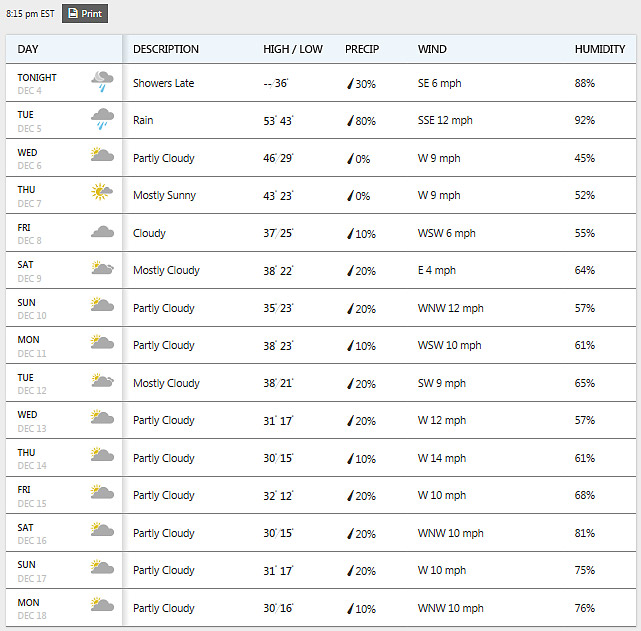Screen dimensions: 641x631
Task: Click the SE 6 mph wind value
Action: [x=439, y=83]
